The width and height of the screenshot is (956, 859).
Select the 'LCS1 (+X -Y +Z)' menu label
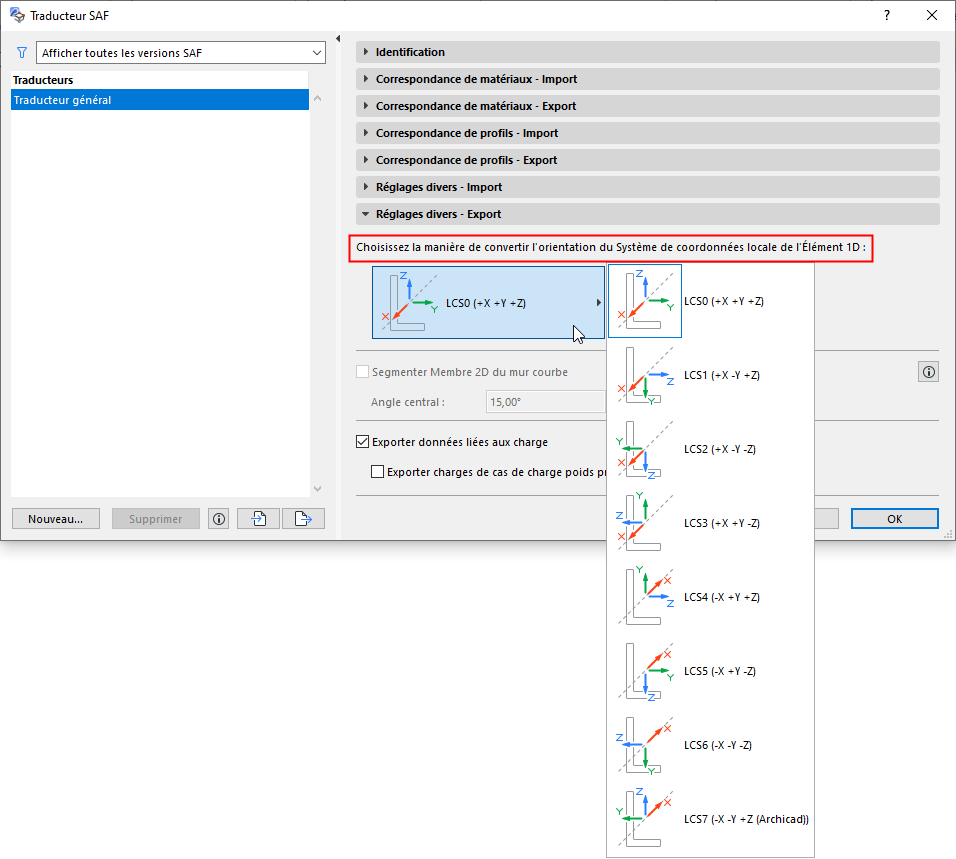[x=722, y=375]
